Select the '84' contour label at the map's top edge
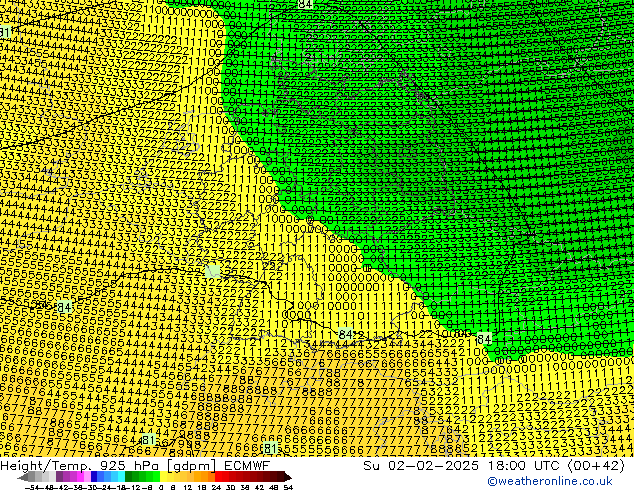The height and width of the screenshot is (490, 634). [x=305, y=4]
